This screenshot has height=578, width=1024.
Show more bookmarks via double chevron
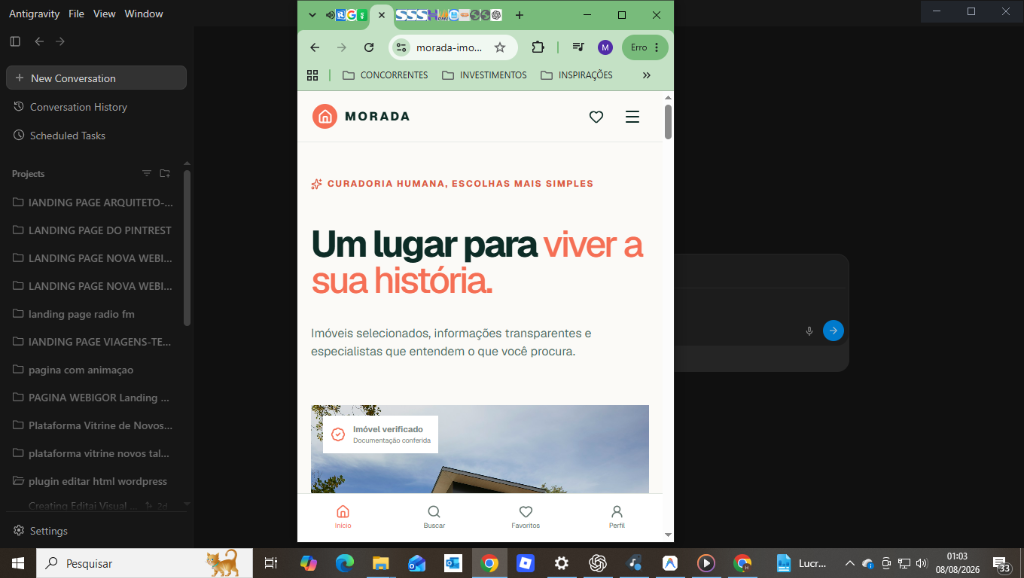tap(647, 75)
